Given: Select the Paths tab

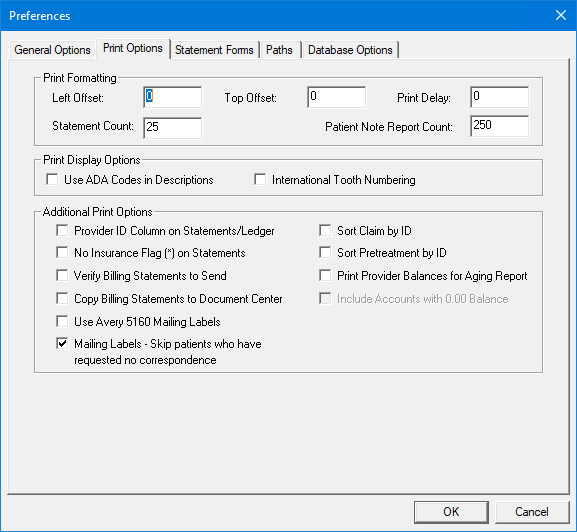Looking at the screenshot, I should click(x=279, y=50).
